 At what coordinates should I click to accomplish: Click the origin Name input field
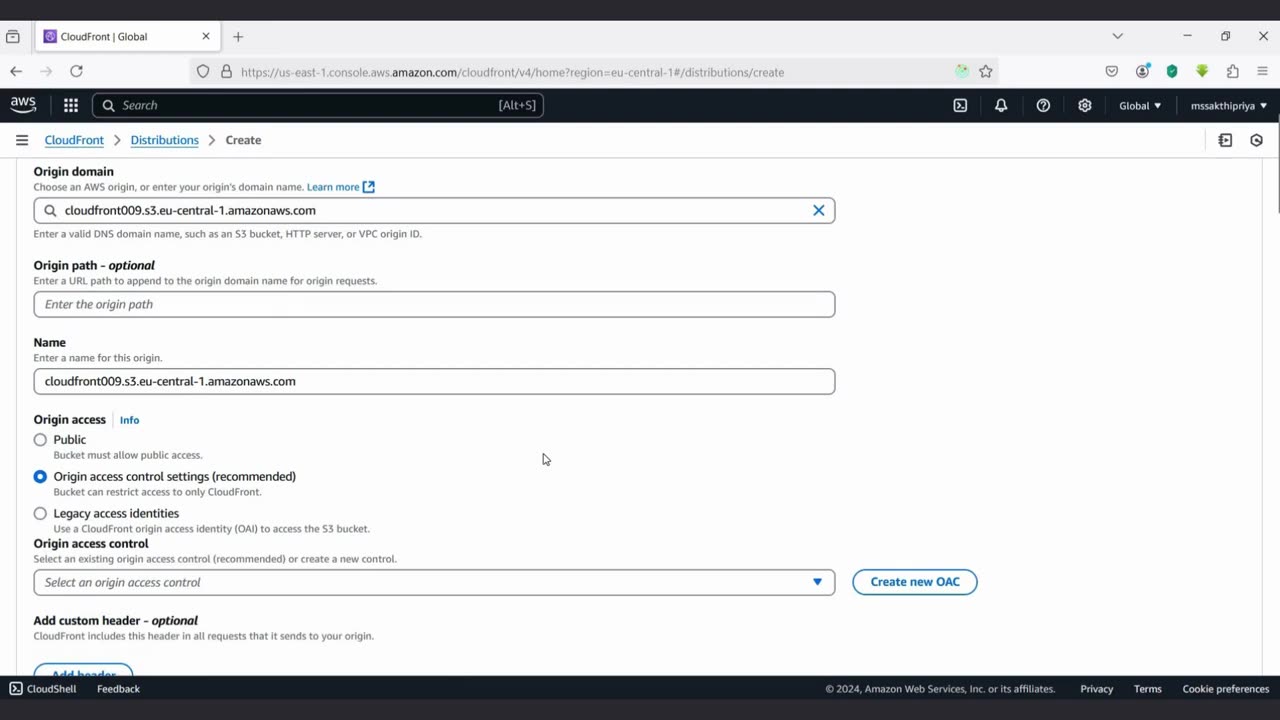(x=434, y=381)
